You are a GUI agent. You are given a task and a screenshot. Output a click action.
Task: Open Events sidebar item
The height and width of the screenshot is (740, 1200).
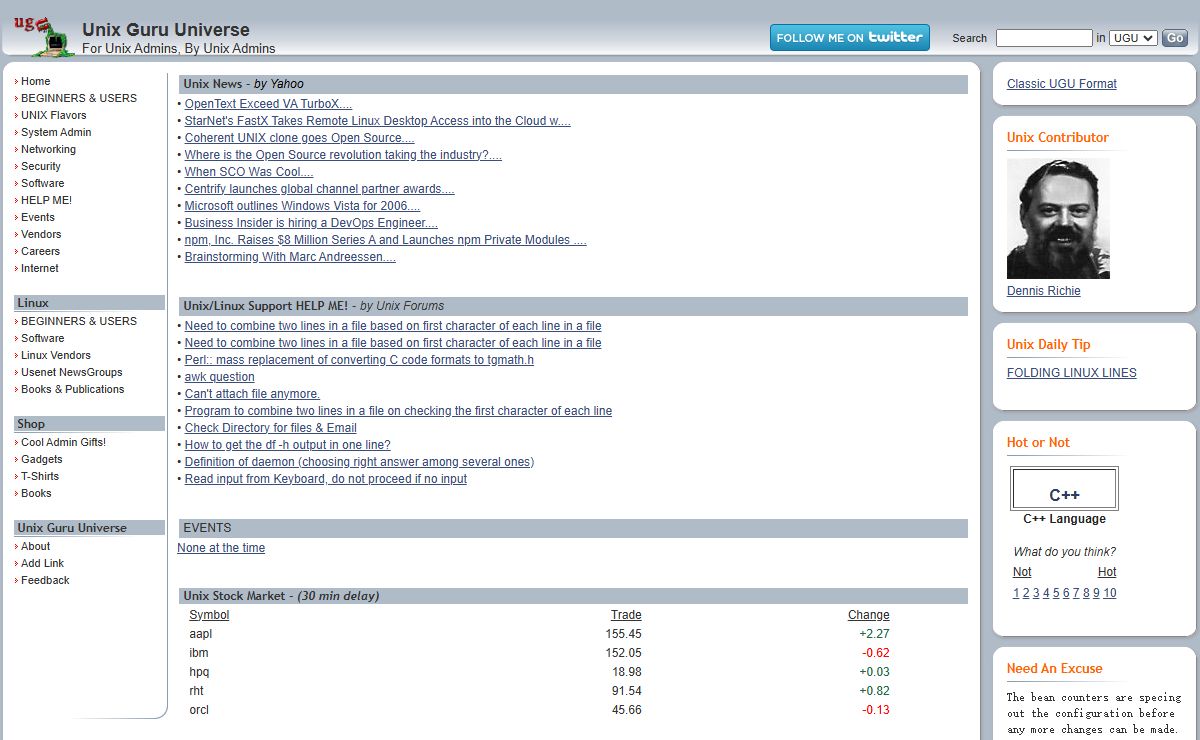pyautogui.click(x=38, y=217)
